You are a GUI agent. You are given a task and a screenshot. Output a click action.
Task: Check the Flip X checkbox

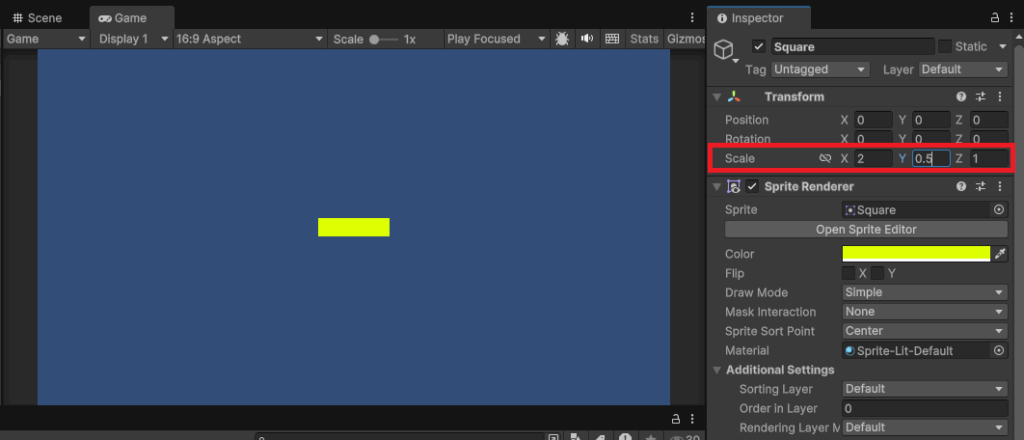(848, 273)
